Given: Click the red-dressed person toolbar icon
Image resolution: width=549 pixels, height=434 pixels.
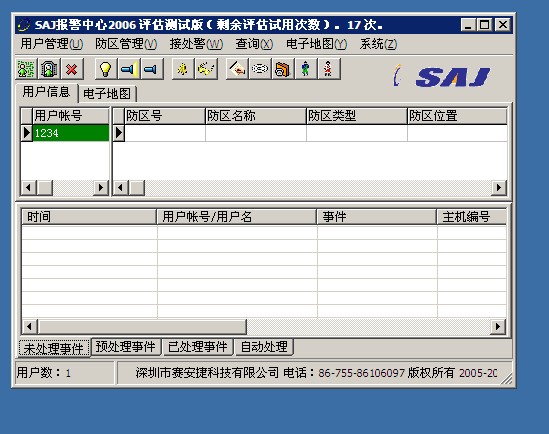Looking at the screenshot, I should 328,69.
